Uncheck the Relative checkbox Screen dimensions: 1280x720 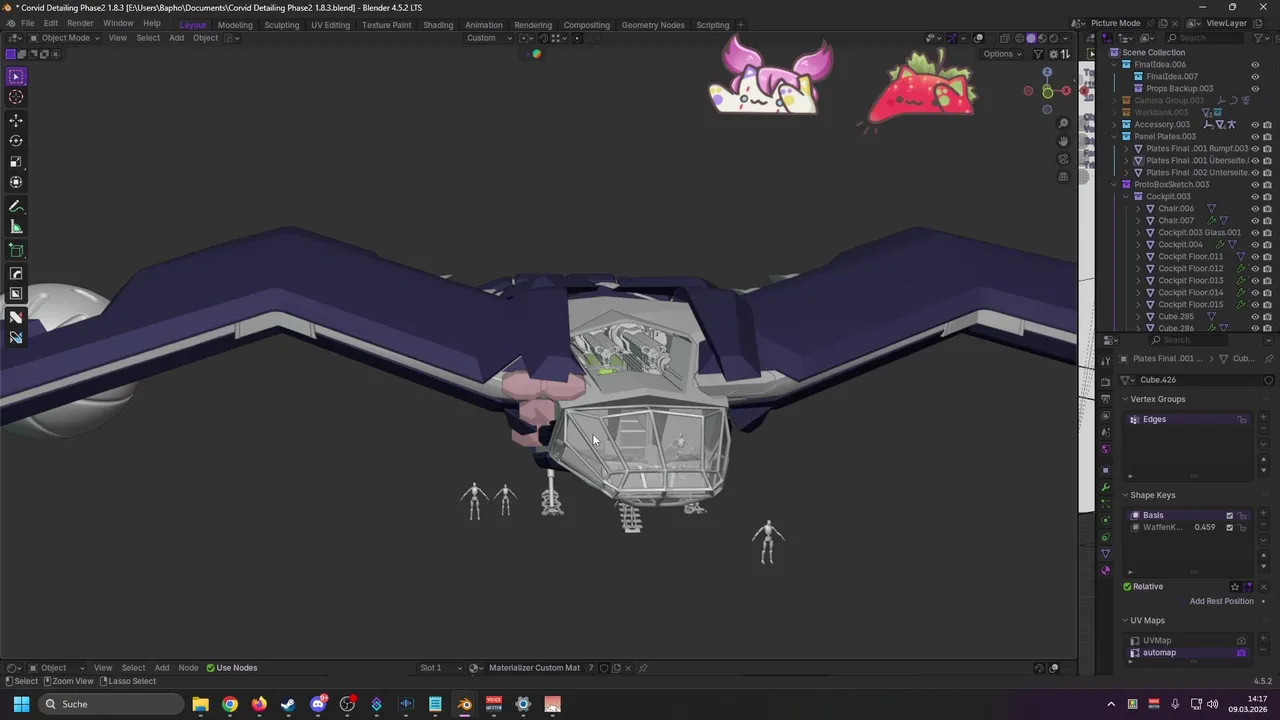pyautogui.click(x=1128, y=587)
